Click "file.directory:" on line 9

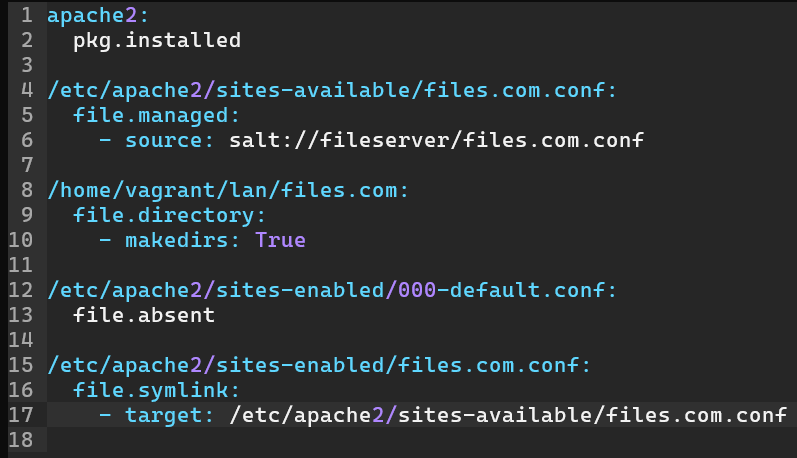(x=170, y=215)
